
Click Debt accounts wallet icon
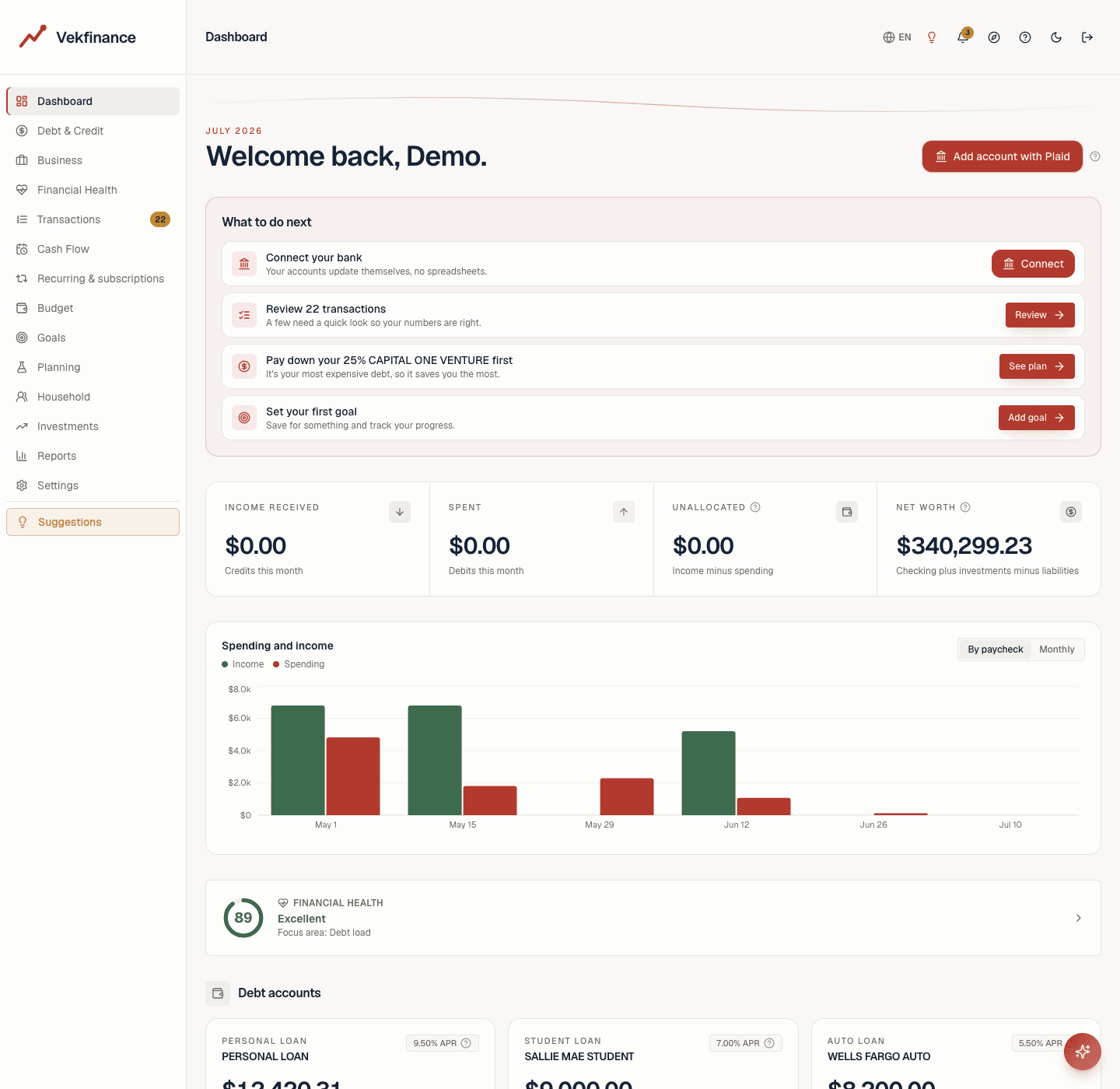(218, 993)
